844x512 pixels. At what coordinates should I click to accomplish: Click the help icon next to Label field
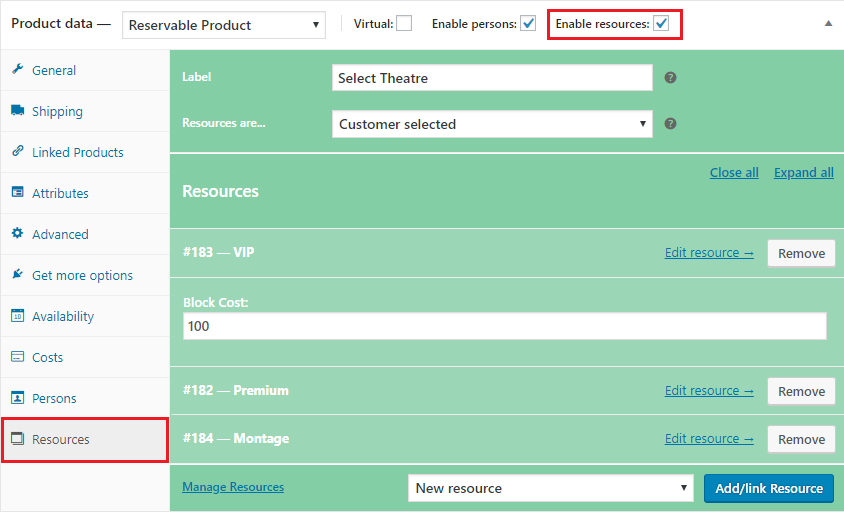(x=671, y=77)
